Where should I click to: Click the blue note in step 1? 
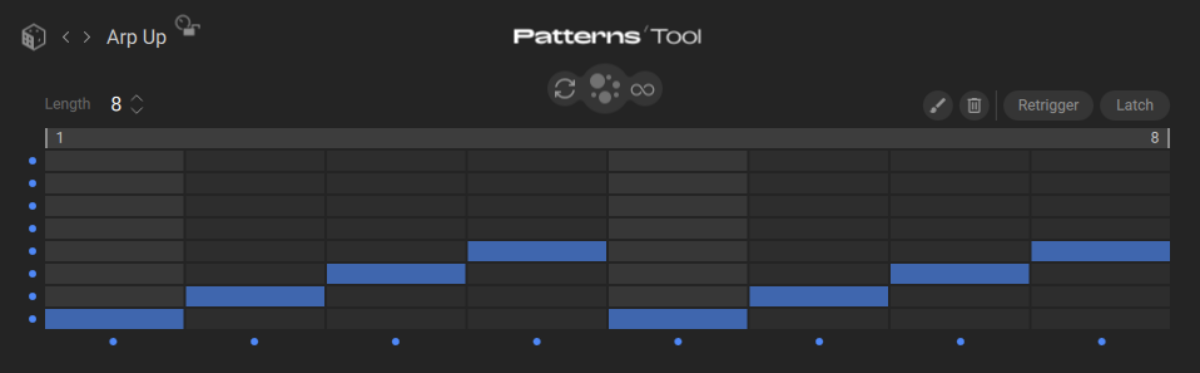coord(114,319)
